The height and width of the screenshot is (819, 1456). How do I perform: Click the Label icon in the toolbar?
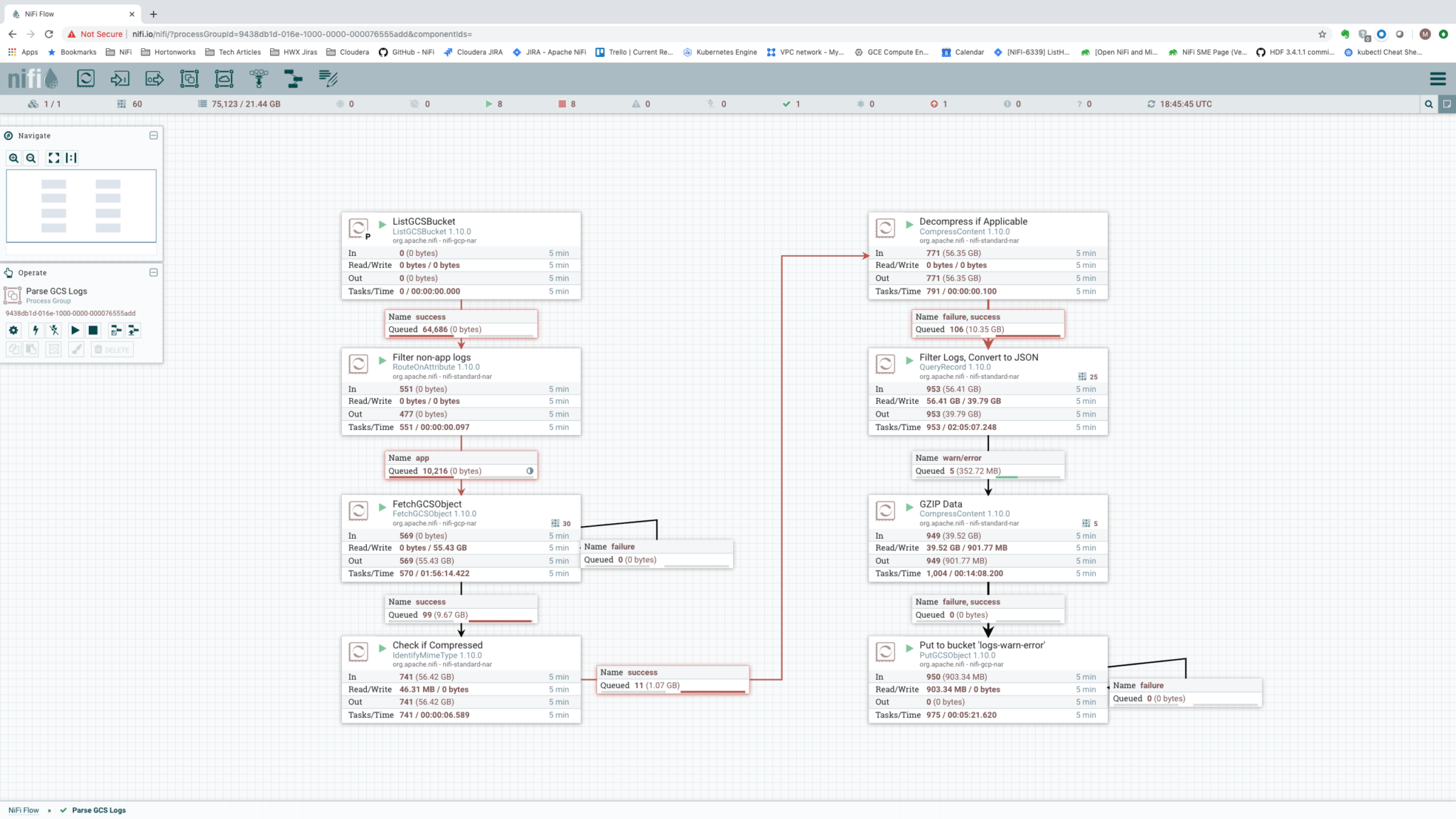click(328, 78)
